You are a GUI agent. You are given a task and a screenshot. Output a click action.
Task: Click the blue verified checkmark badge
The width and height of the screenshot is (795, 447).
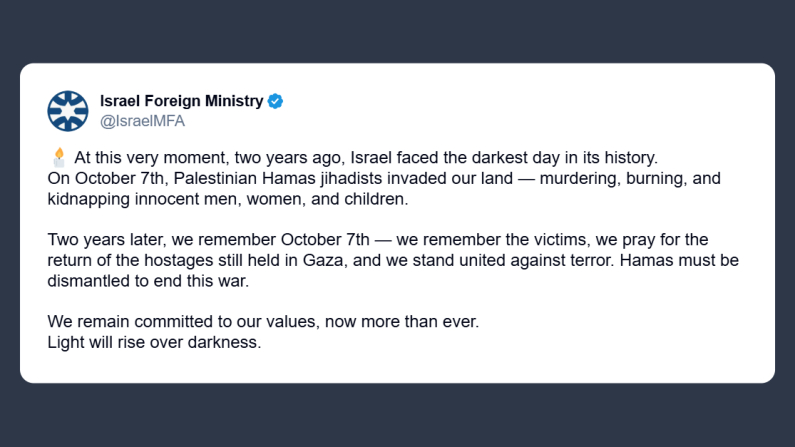(275, 101)
